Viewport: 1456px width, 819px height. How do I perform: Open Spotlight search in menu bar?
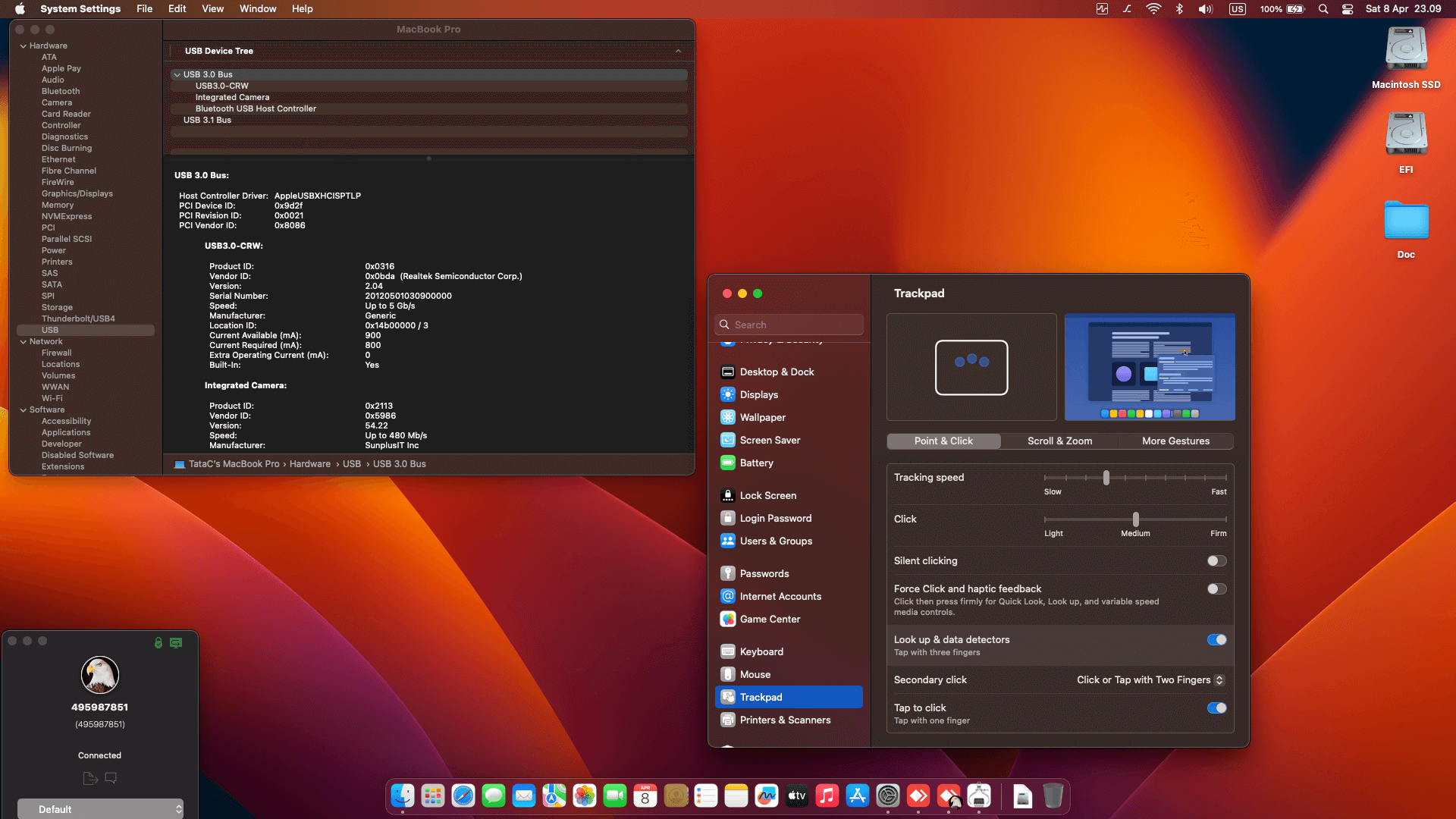[1323, 9]
